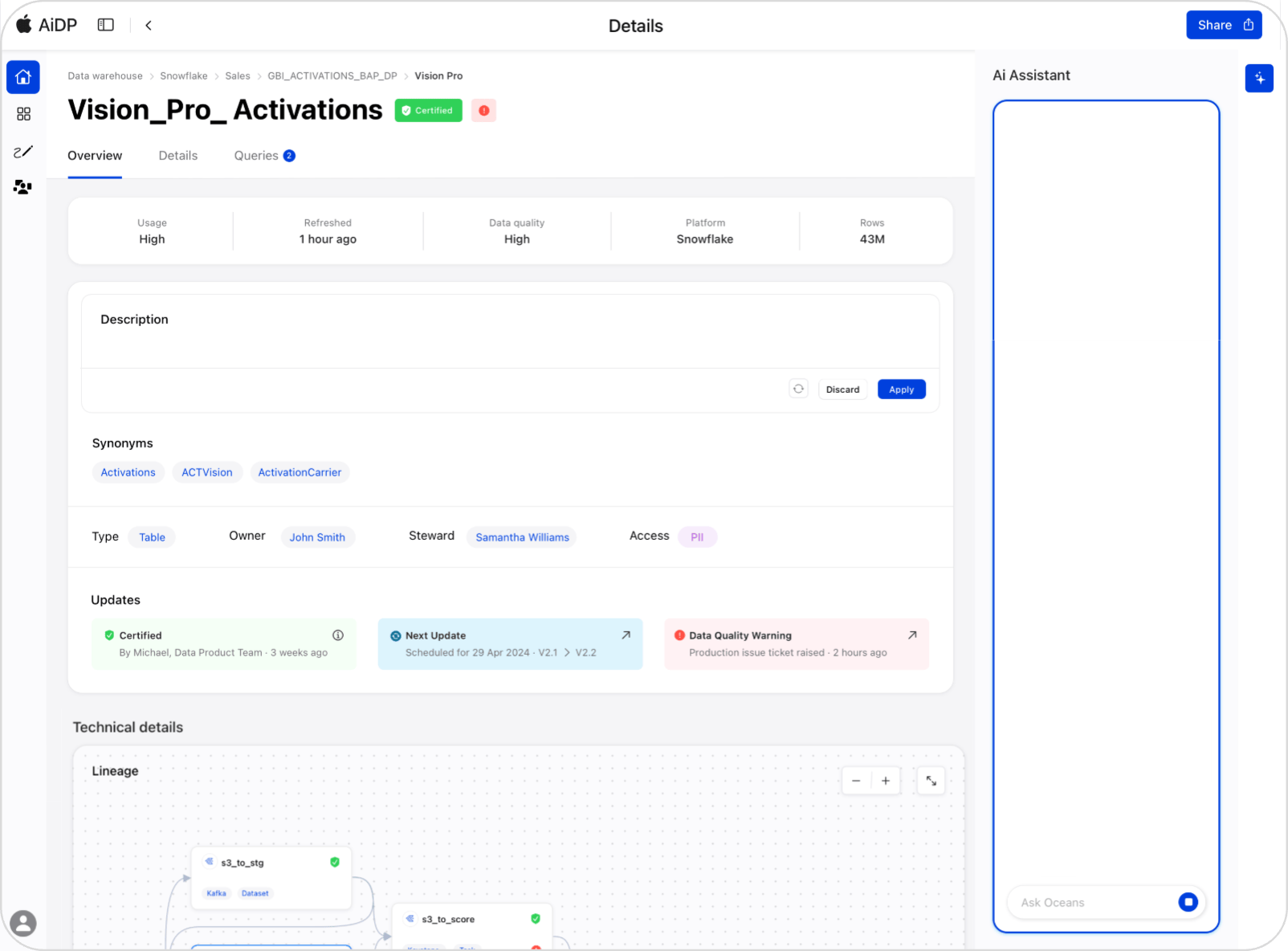This screenshot has height=951, width=1288.
Task: Click green check on s3_to_score node
Action: point(536,918)
